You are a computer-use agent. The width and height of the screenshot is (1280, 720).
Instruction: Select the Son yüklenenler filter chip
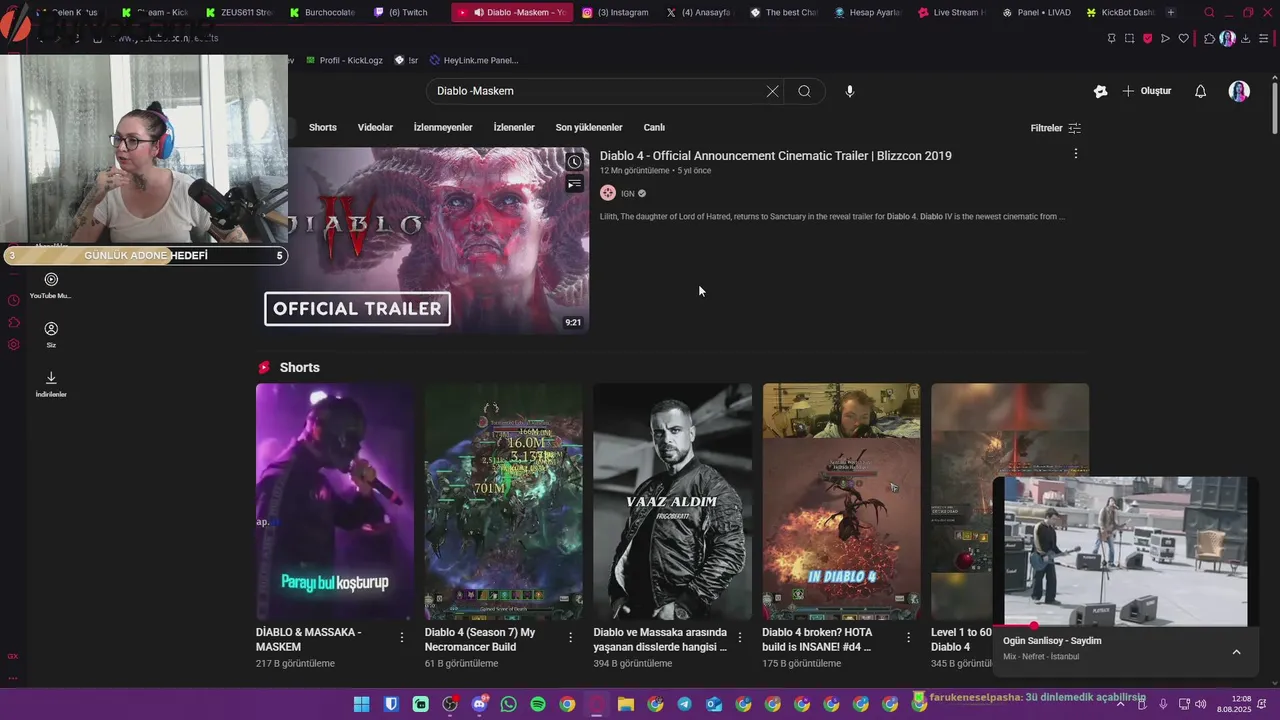point(589,127)
